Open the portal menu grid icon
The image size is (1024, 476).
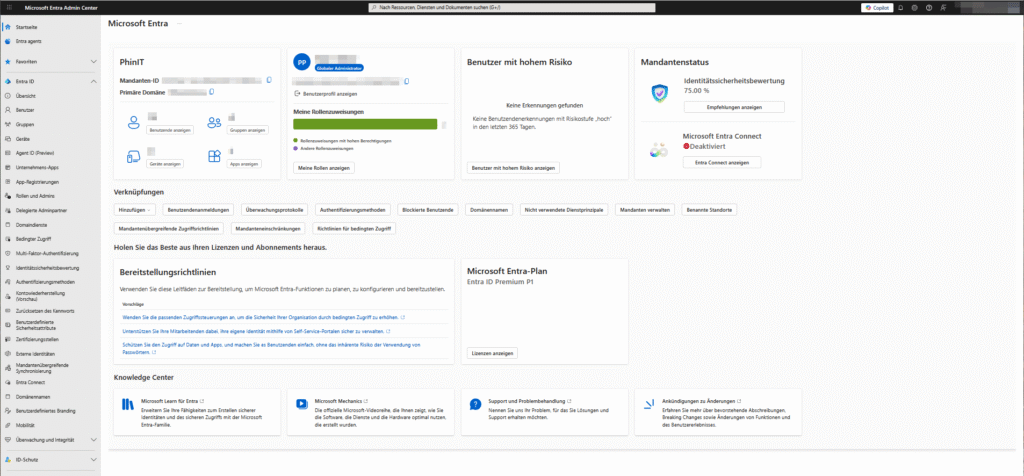[x=8, y=7]
